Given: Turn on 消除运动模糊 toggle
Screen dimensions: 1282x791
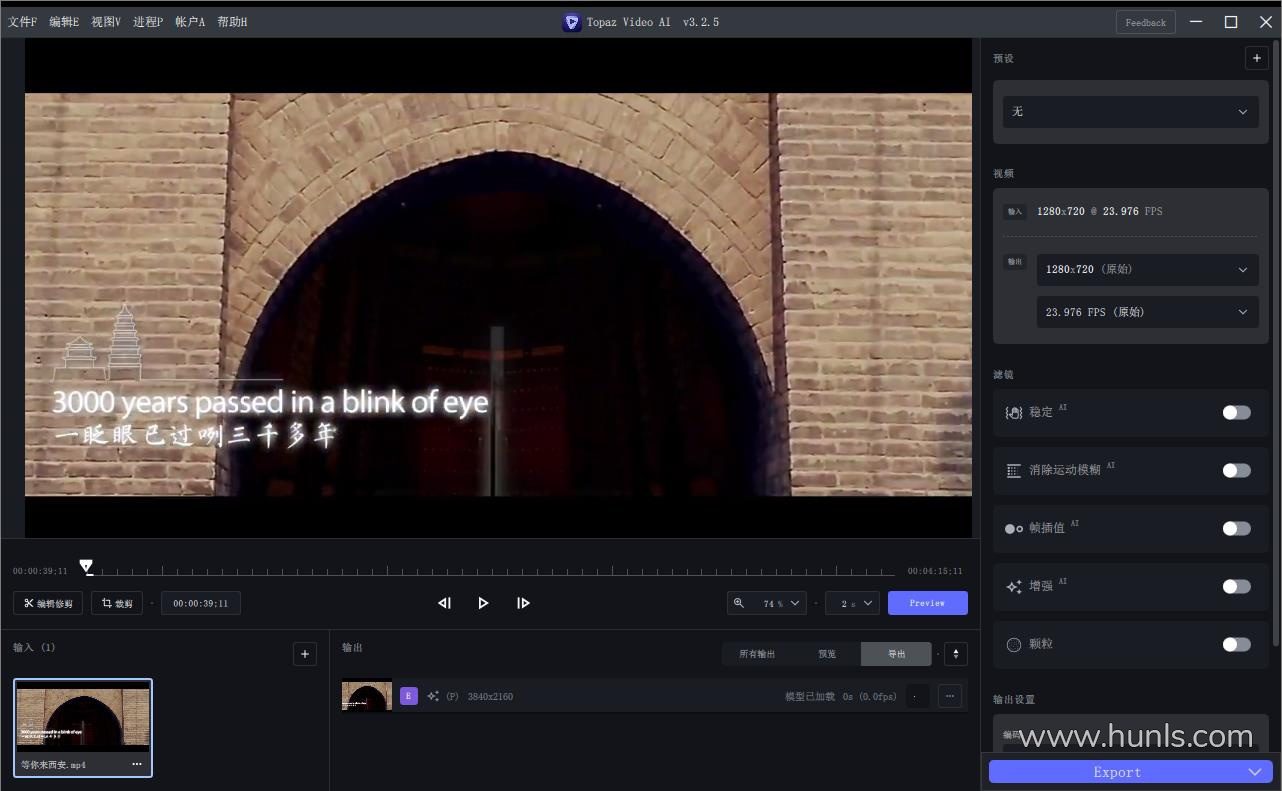Looking at the screenshot, I should coord(1236,470).
